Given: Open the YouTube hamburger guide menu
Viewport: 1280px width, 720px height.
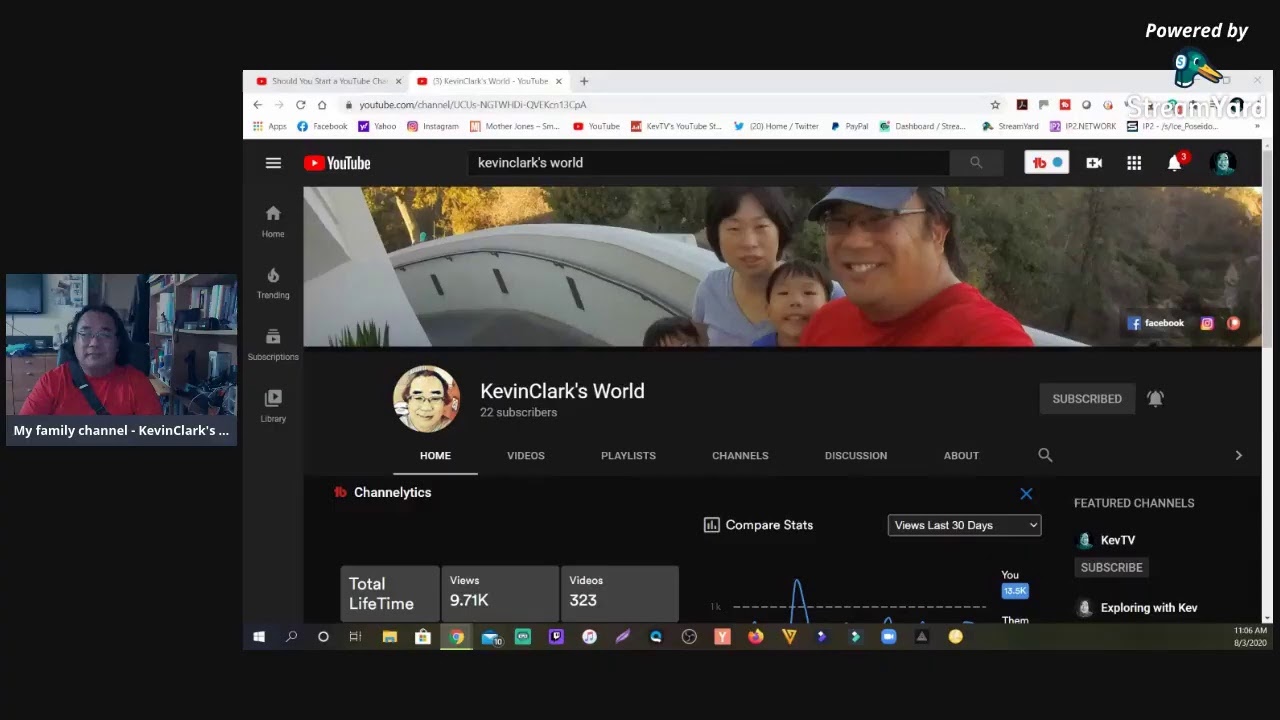Looking at the screenshot, I should coord(273,163).
